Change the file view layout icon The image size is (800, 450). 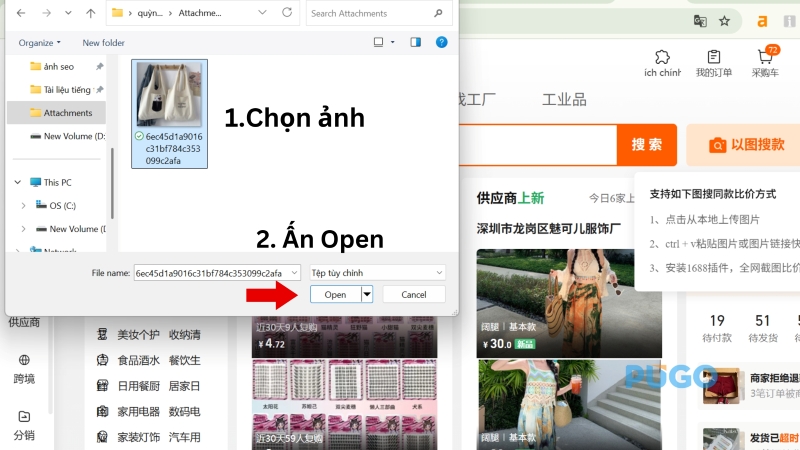tap(378, 42)
